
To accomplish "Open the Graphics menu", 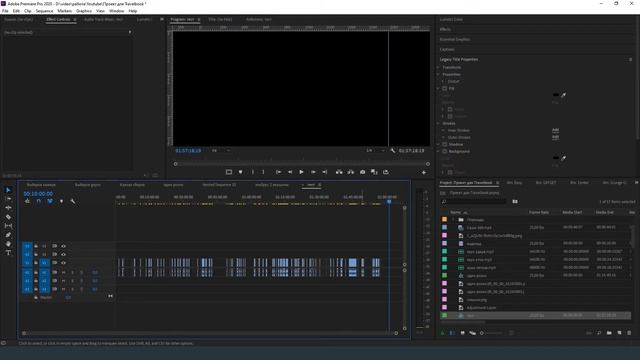I will pos(84,11).
